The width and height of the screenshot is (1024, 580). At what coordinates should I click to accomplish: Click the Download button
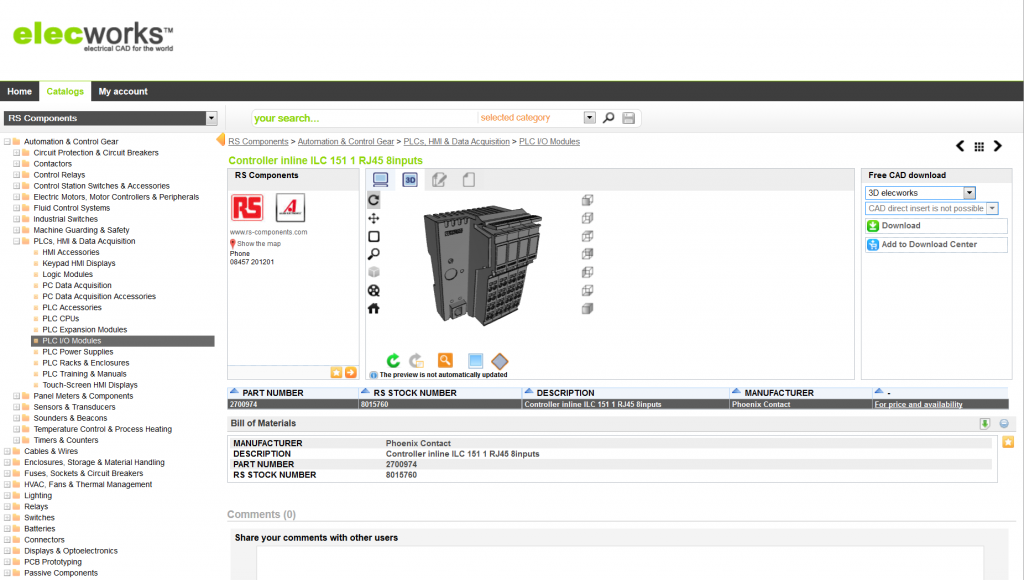pyautogui.click(x=936, y=226)
